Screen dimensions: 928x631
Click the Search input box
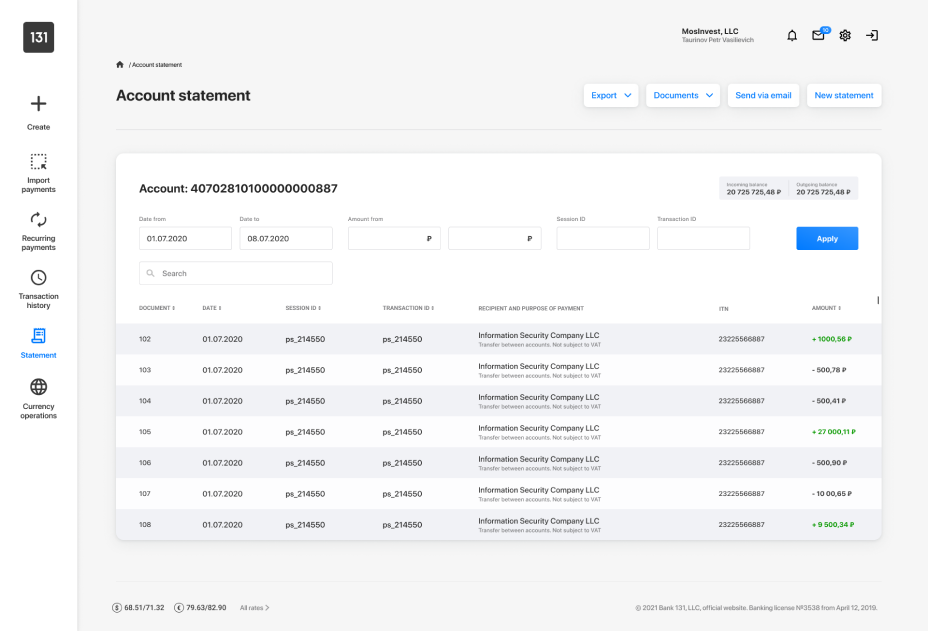coord(236,273)
